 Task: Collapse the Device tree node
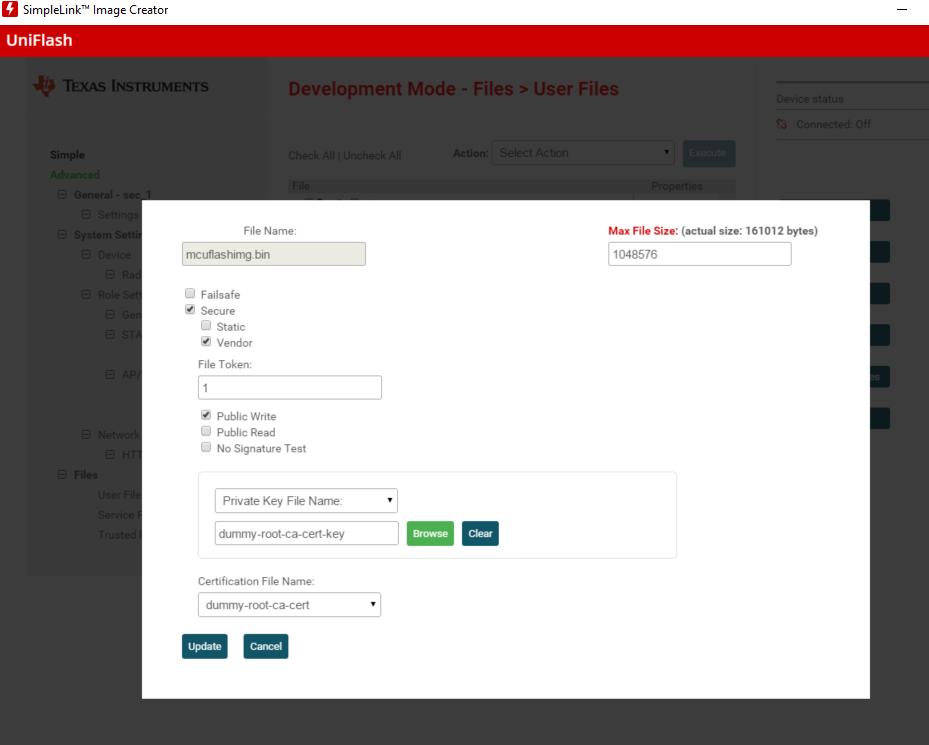86,254
